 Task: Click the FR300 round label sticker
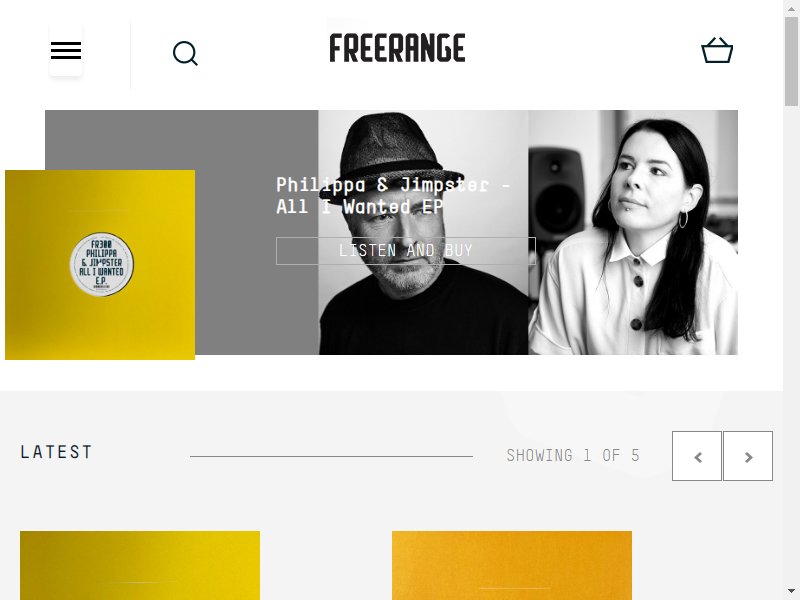102,264
